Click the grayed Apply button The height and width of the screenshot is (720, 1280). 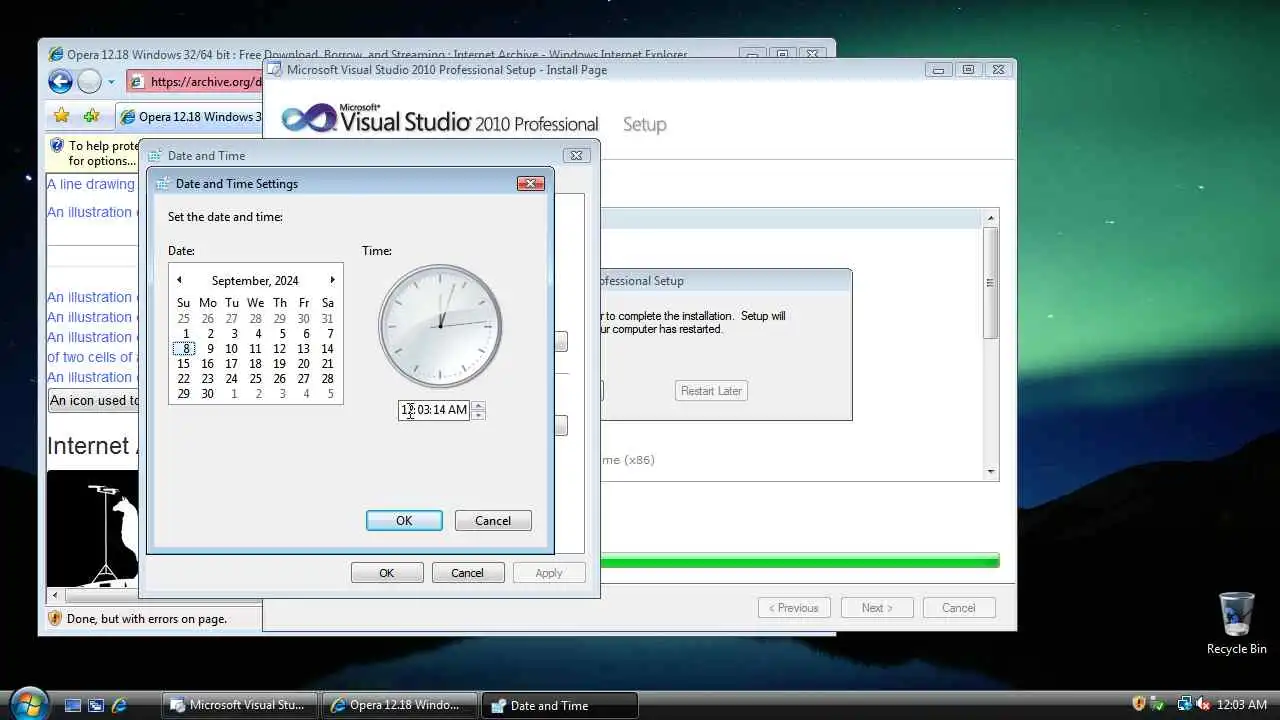(x=549, y=573)
